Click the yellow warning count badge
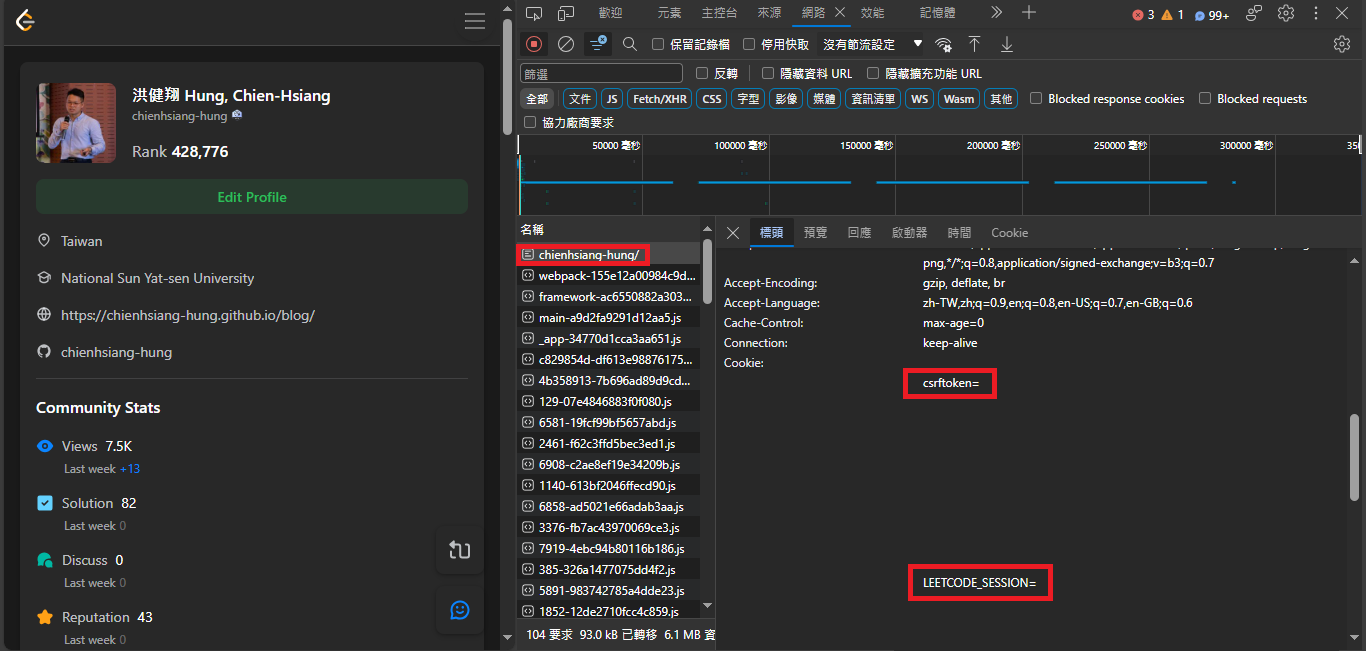Screen dimensions: 1366x651 [x=1172, y=15]
